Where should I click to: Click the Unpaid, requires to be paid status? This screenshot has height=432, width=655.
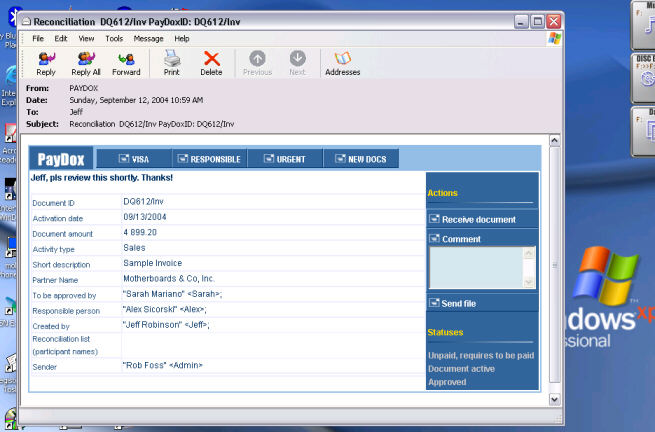coord(481,356)
